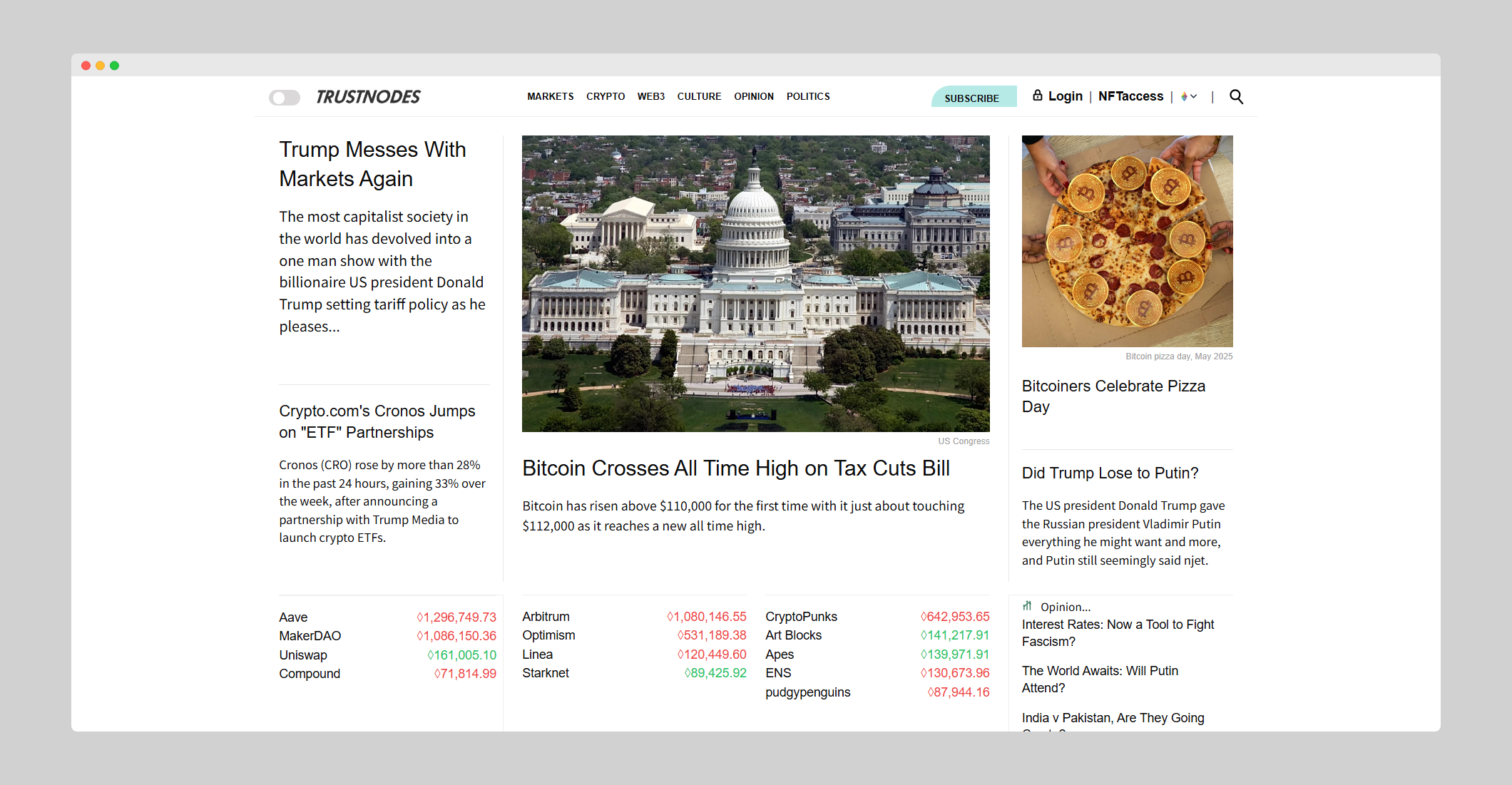Screen dimensions: 1512x785
Task: Open the Trump Messes With Markets article
Action: 372,164
